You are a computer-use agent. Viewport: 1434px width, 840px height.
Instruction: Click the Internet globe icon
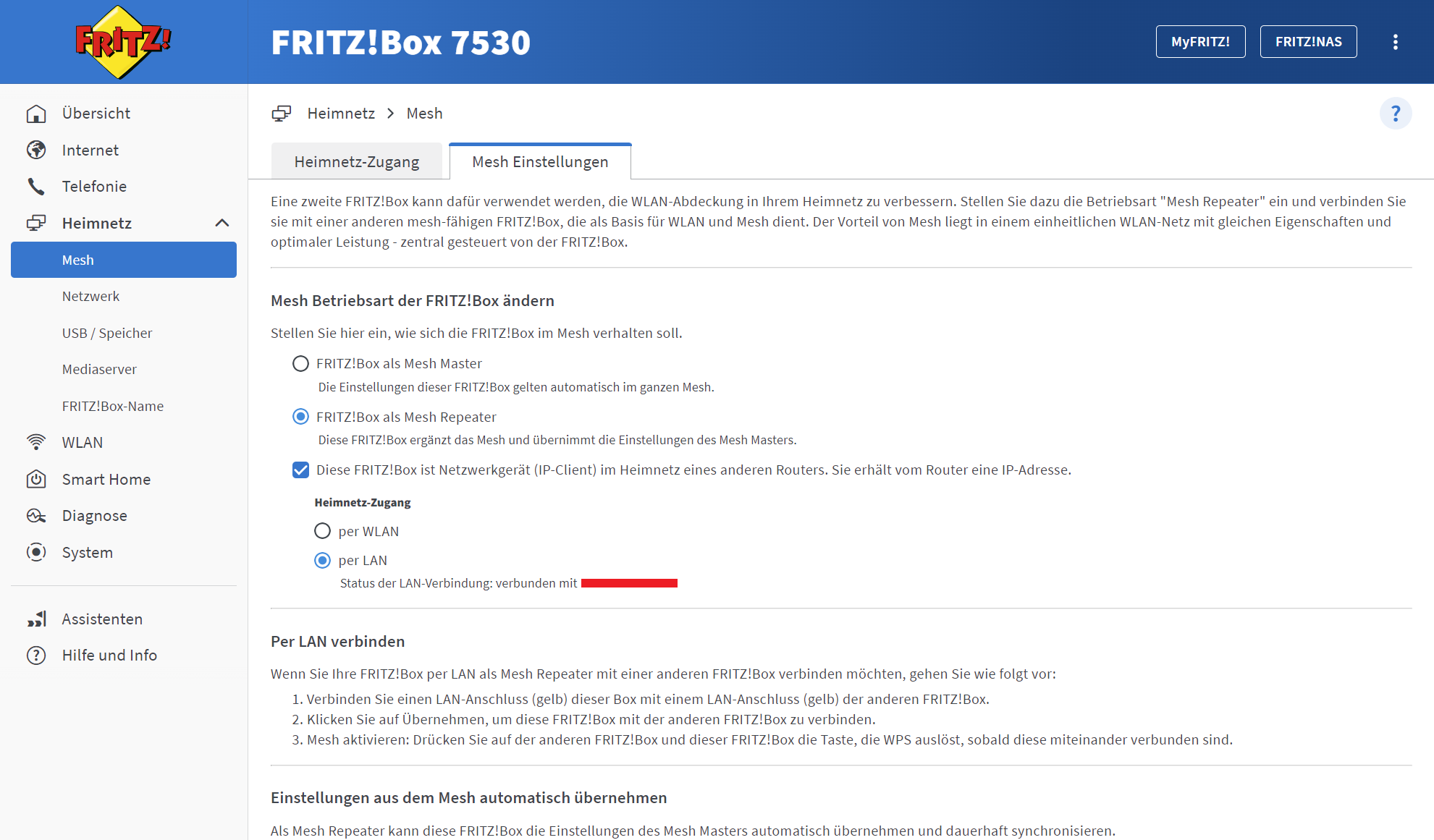coord(36,150)
